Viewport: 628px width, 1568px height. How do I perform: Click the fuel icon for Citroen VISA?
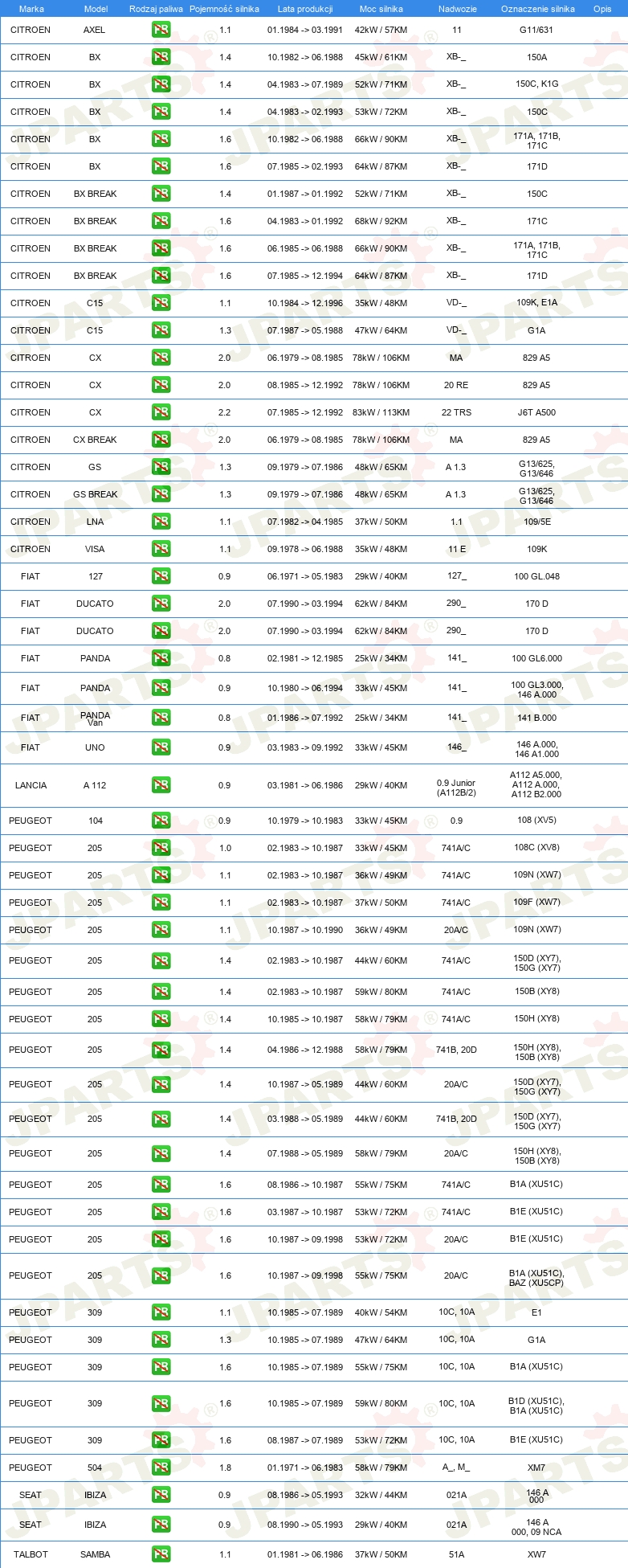[x=161, y=549]
